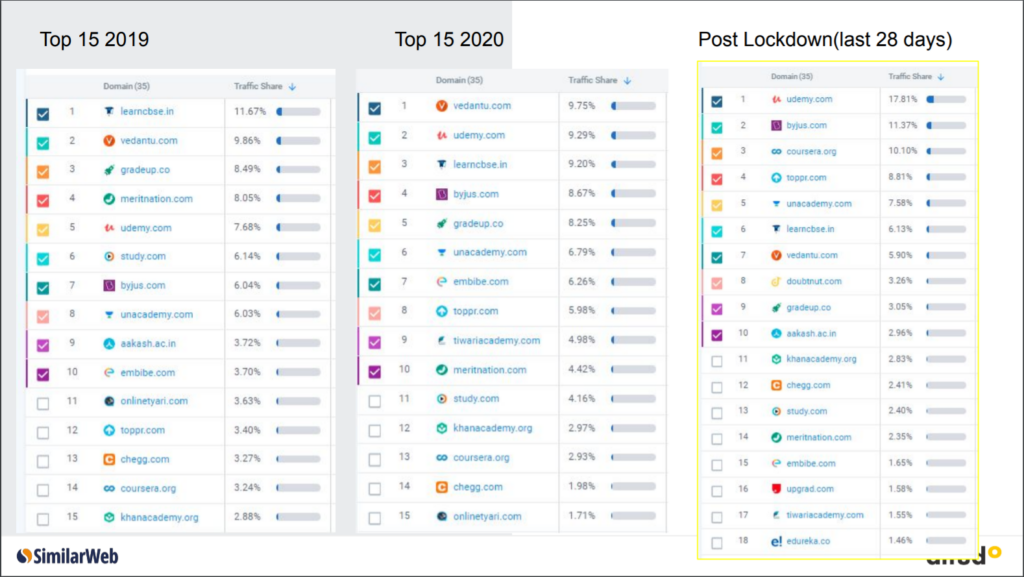Uncheck gradeup.co checkbox in 2019 table
The image size is (1024, 577).
point(43,172)
